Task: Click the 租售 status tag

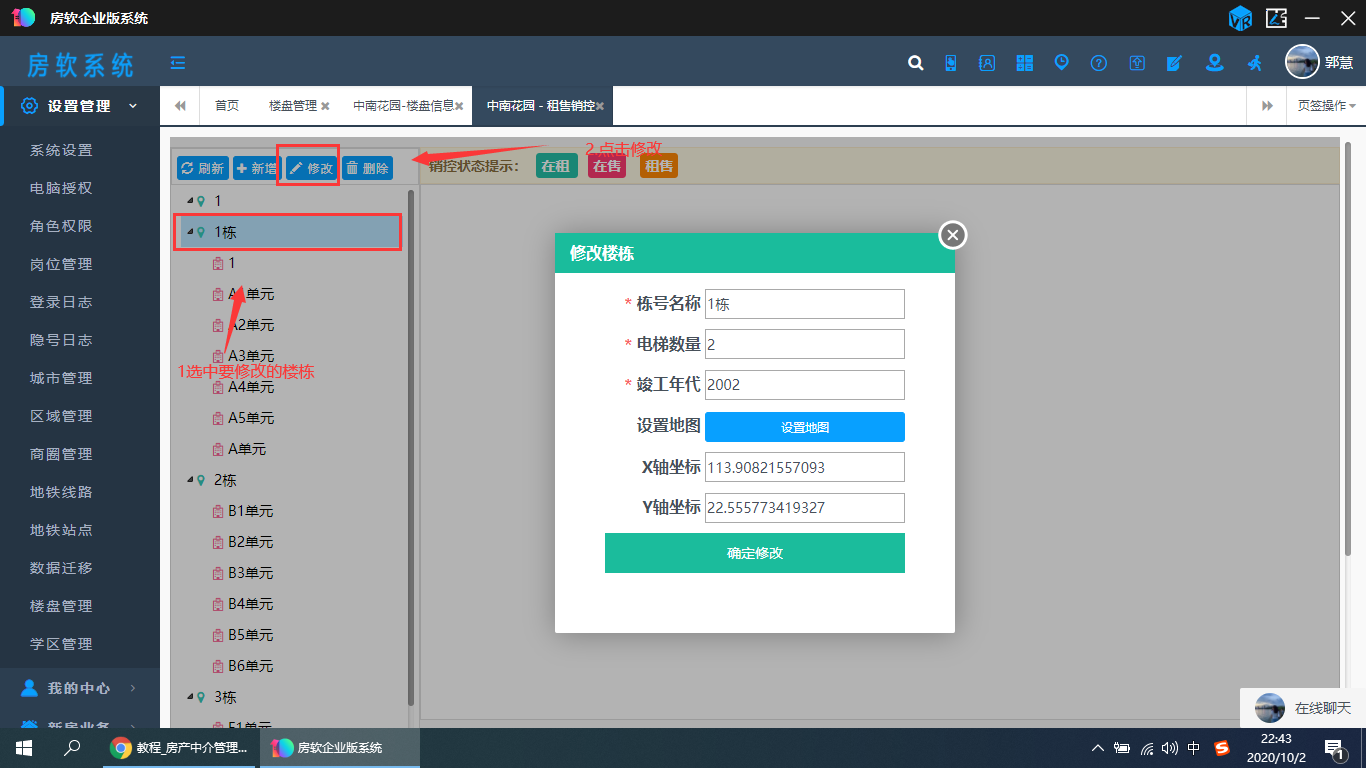Action: [x=659, y=166]
